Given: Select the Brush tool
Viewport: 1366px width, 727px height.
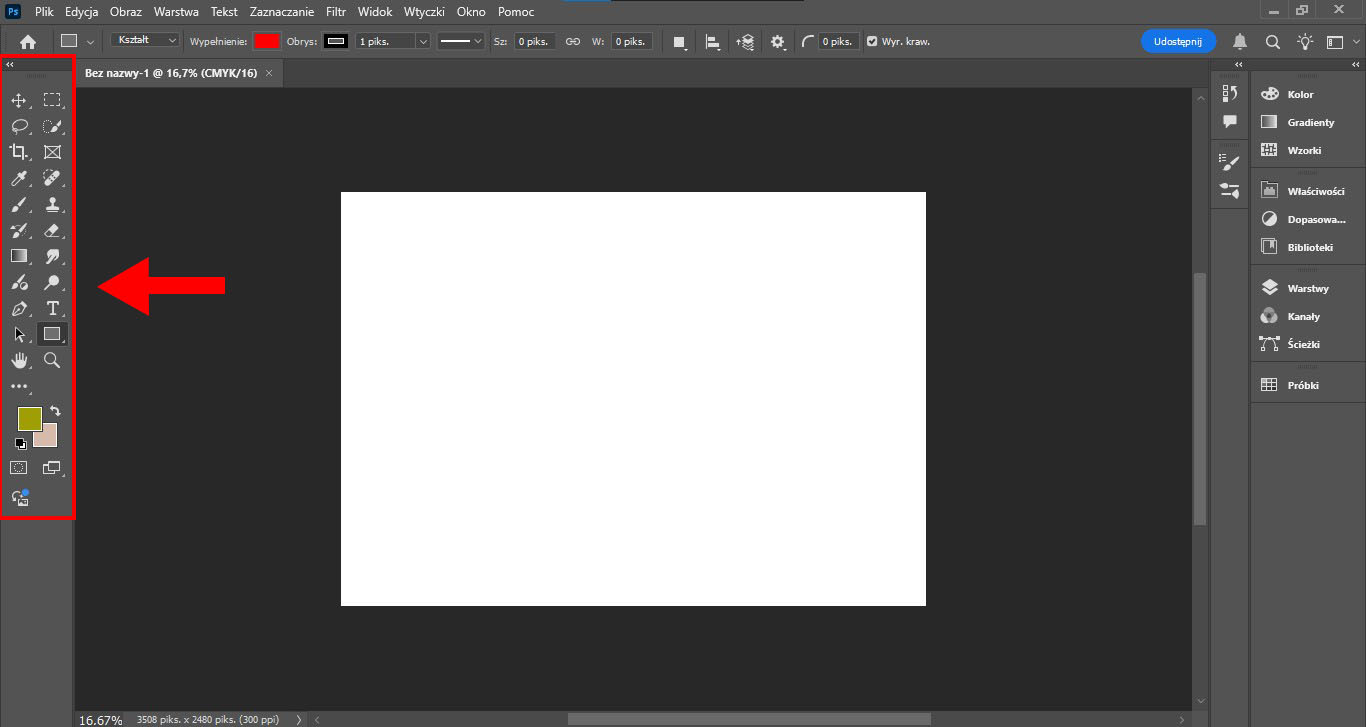Looking at the screenshot, I should [x=19, y=204].
